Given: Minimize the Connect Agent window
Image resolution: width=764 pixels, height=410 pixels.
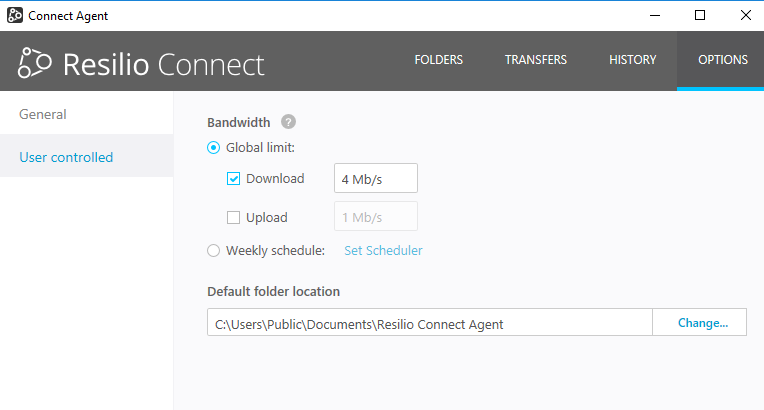Looking at the screenshot, I should click(655, 15).
